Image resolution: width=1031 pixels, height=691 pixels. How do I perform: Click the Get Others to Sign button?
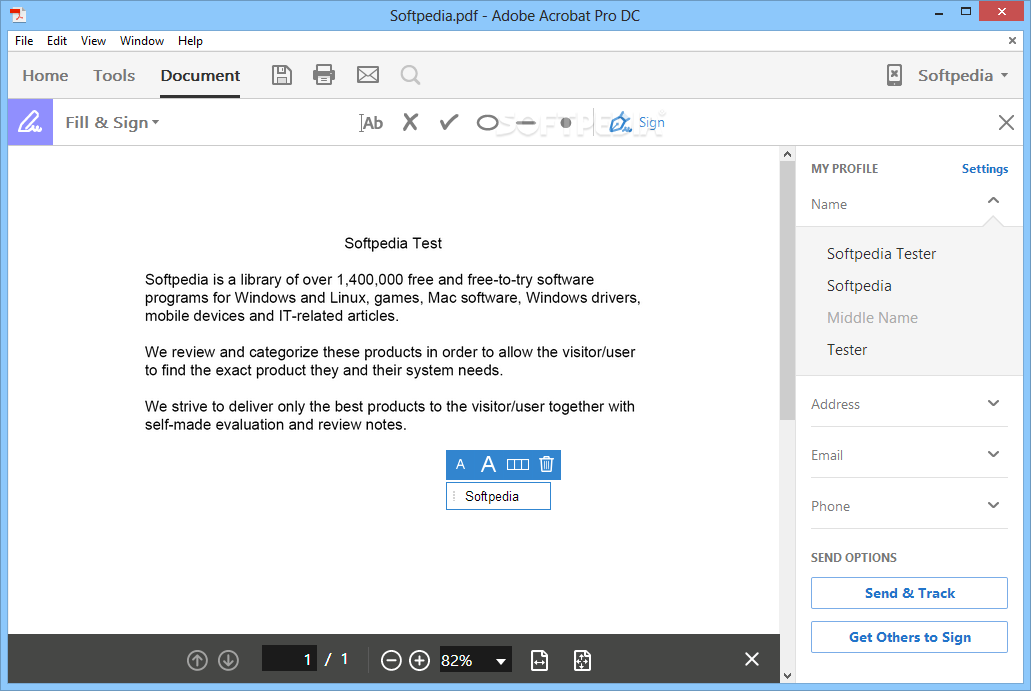coord(909,637)
